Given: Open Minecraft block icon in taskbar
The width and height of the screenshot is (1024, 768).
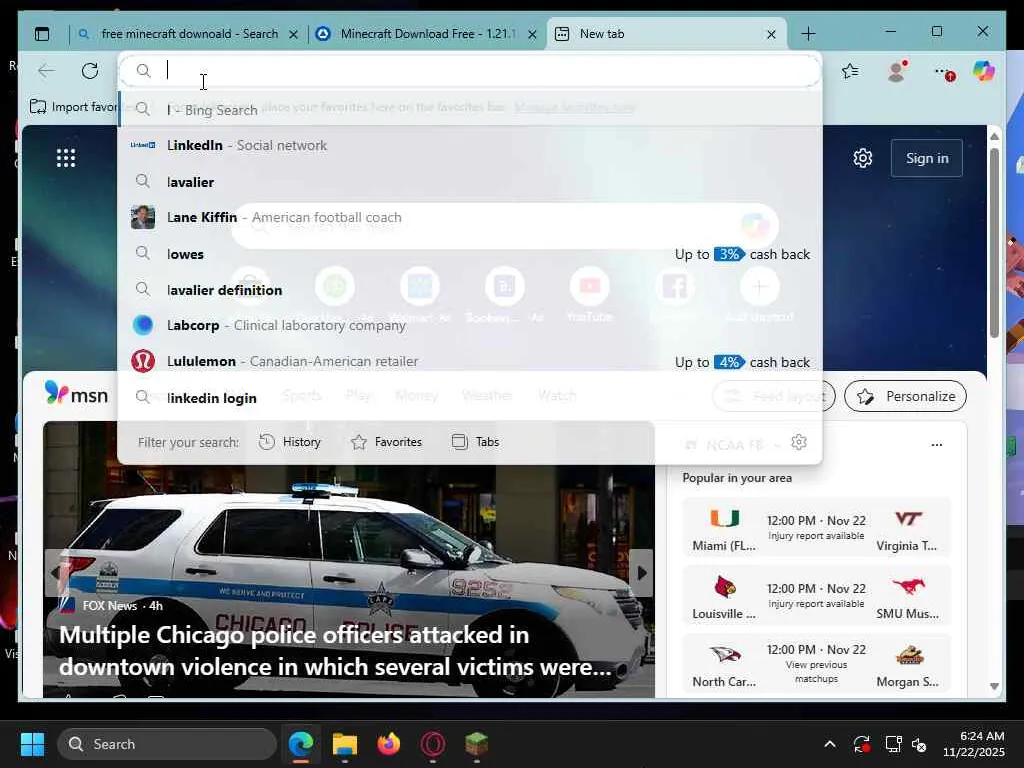Looking at the screenshot, I should point(477,744).
